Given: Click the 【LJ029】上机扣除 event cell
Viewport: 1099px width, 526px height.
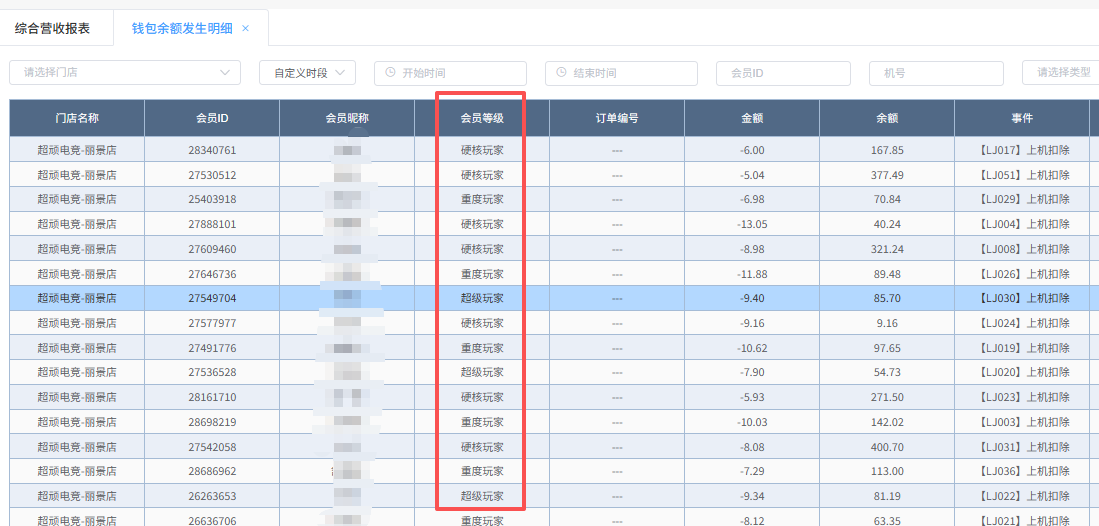Looking at the screenshot, I should [x=1022, y=199].
